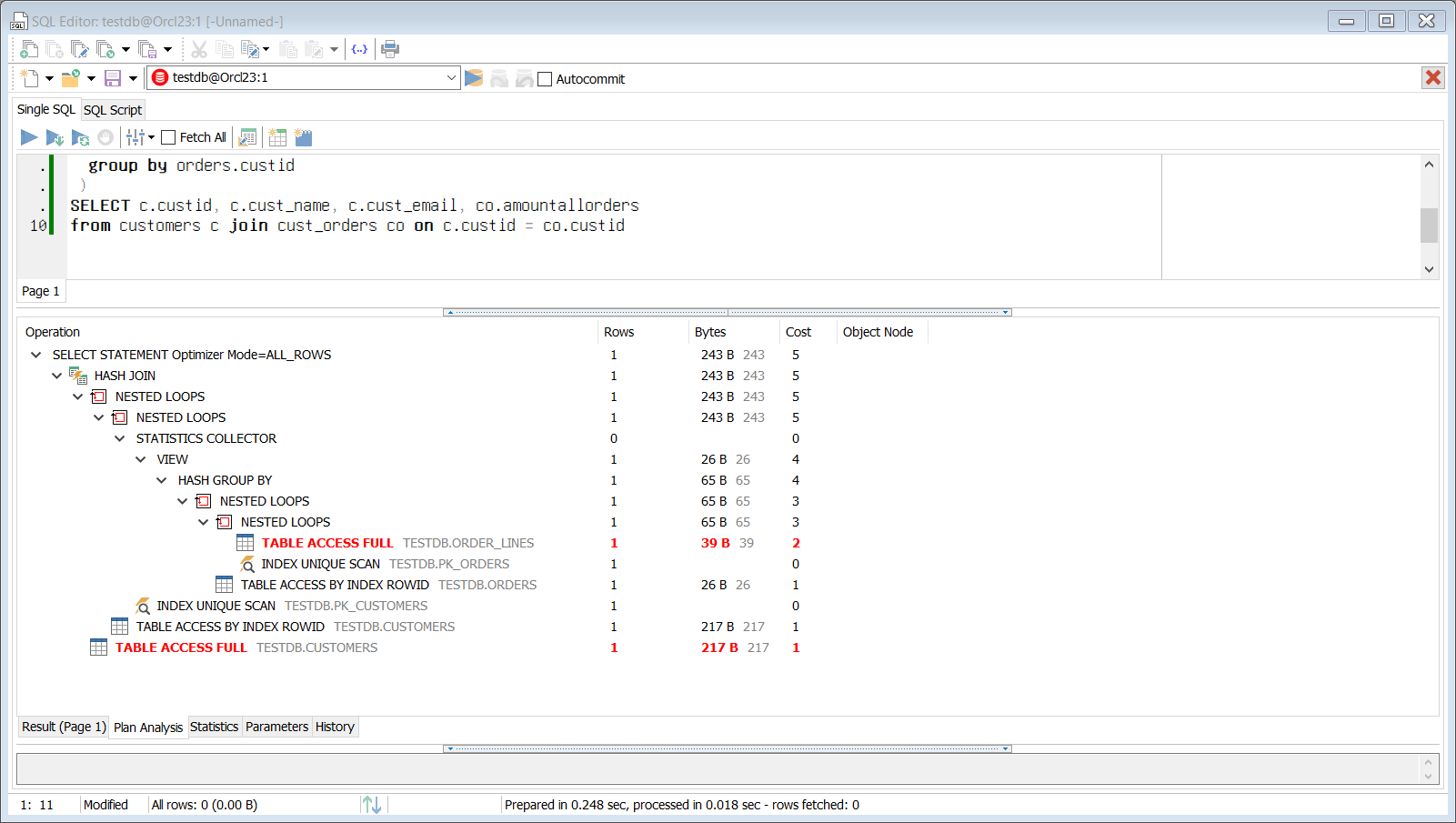Open the Statistics tab

[x=214, y=727]
